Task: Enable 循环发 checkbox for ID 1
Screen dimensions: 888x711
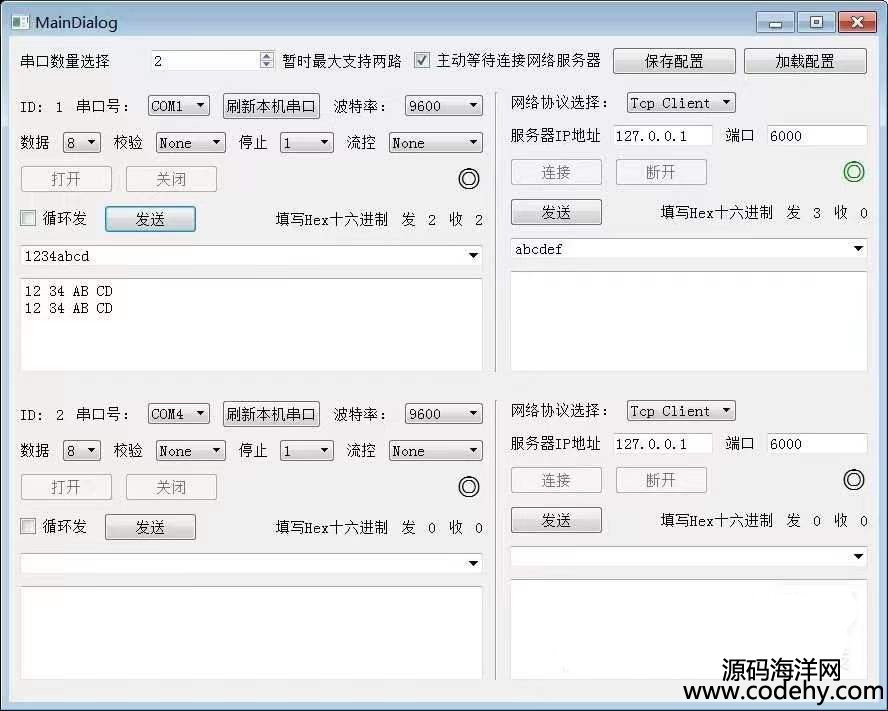Action: point(28,218)
